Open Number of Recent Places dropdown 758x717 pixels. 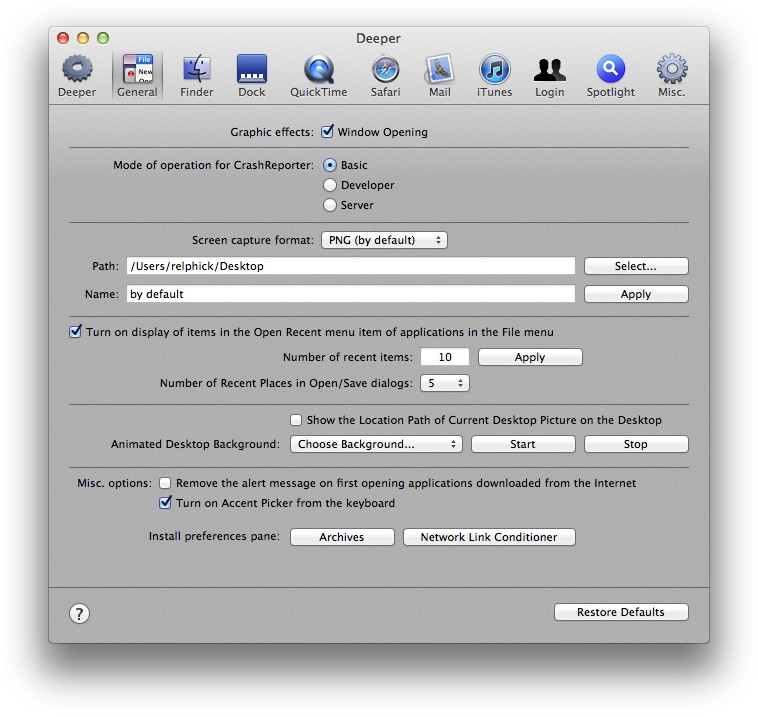[445, 383]
